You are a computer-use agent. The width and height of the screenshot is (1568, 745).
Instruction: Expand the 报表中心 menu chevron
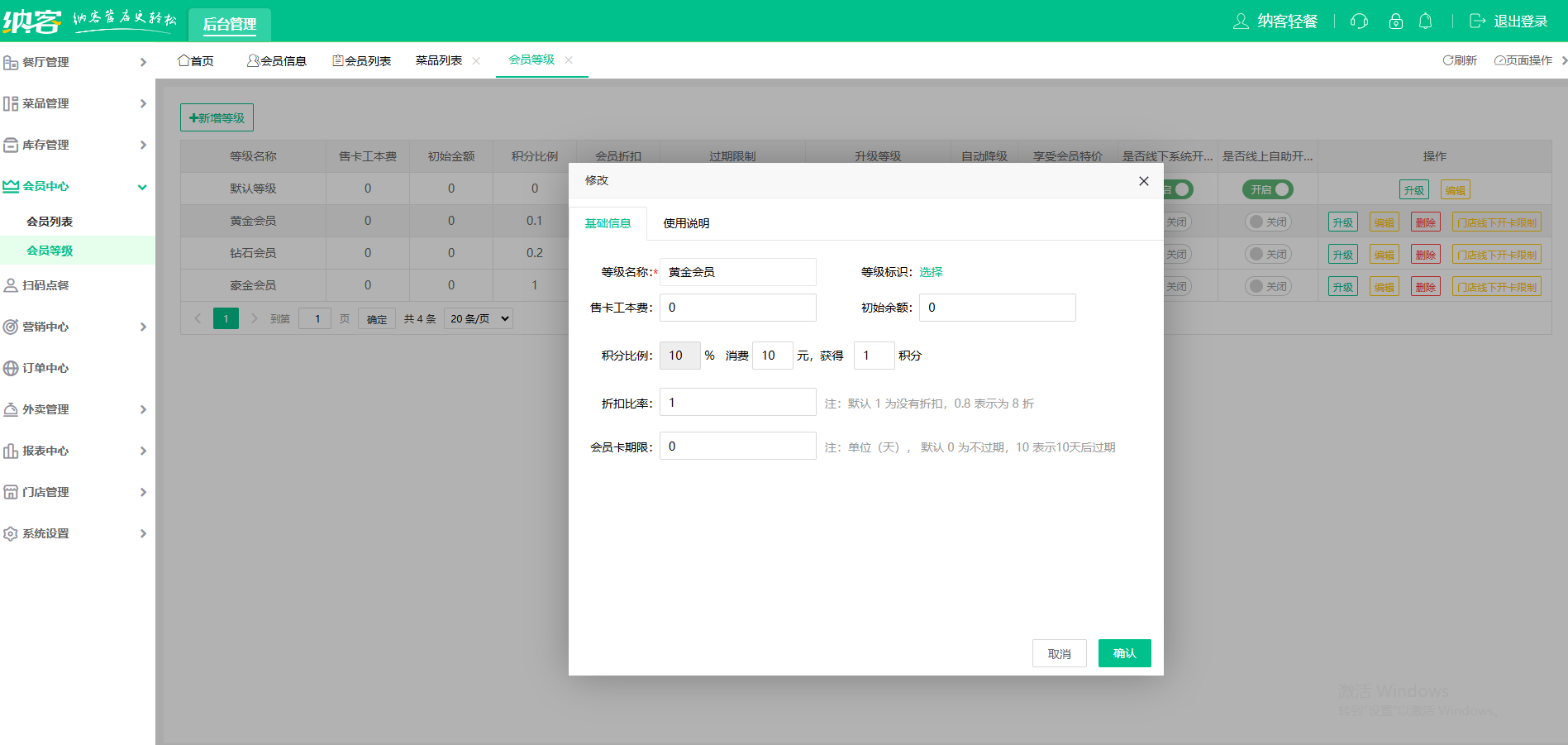click(x=143, y=451)
